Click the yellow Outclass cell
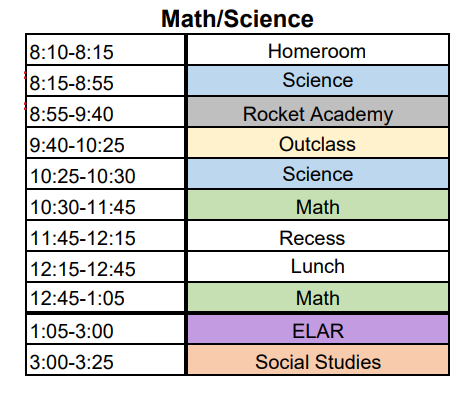Screen dimensions: 469x399 [x=318, y=143]
